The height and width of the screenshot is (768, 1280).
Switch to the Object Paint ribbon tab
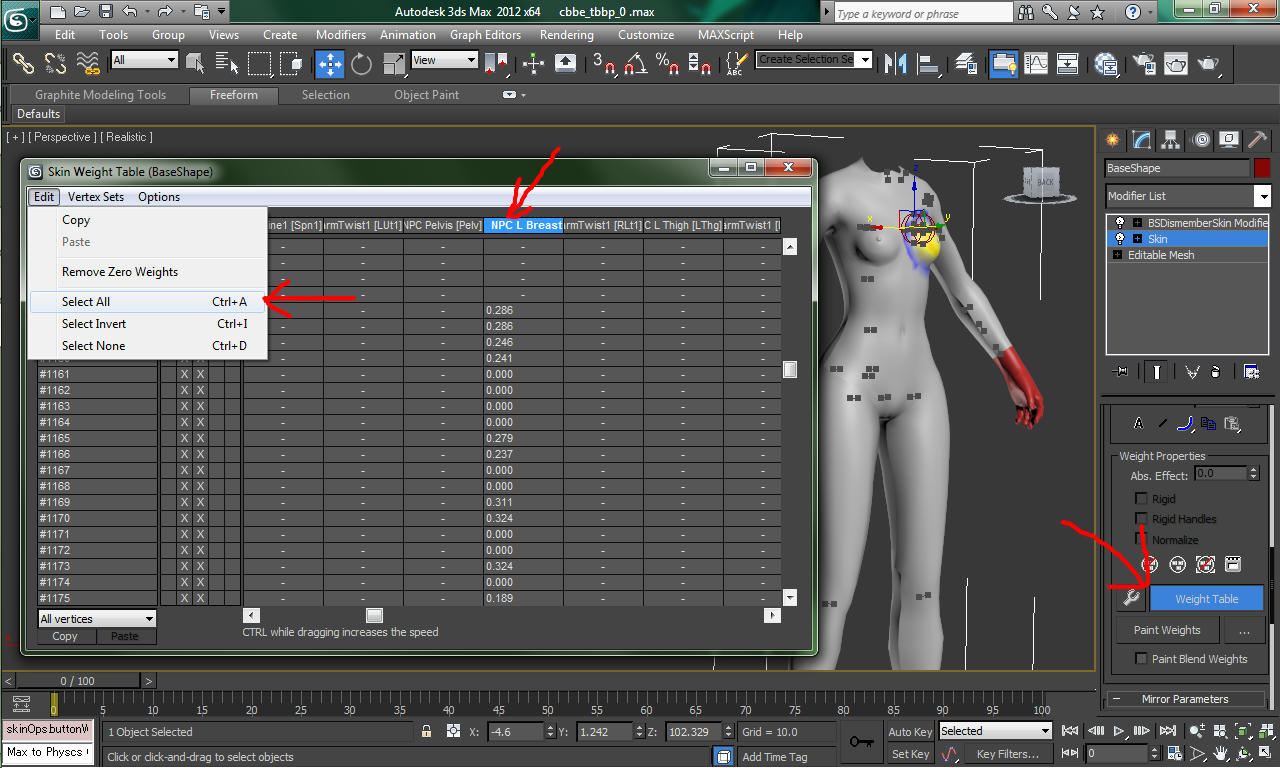tap(426, 95)
